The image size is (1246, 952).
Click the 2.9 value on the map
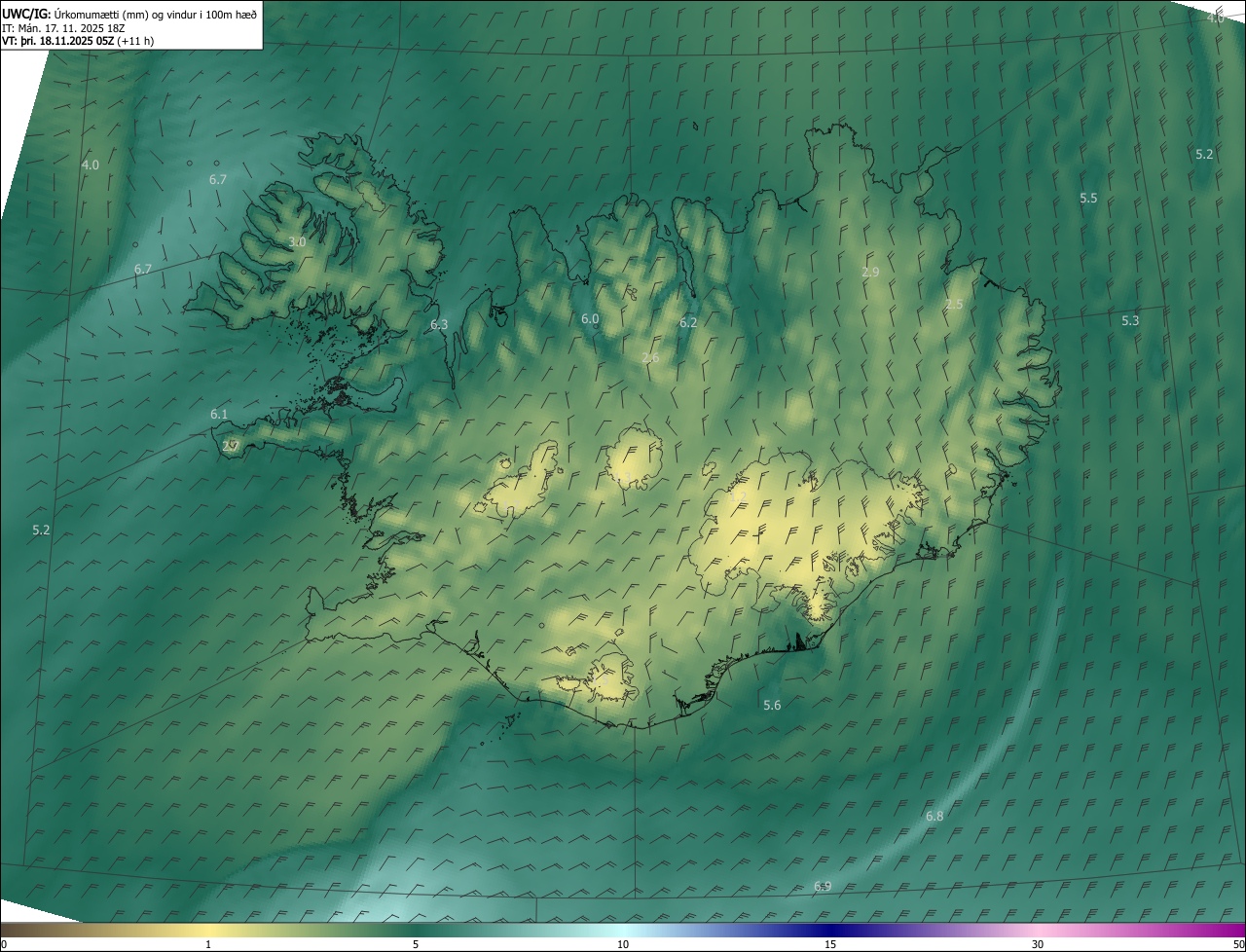point(870,273)
